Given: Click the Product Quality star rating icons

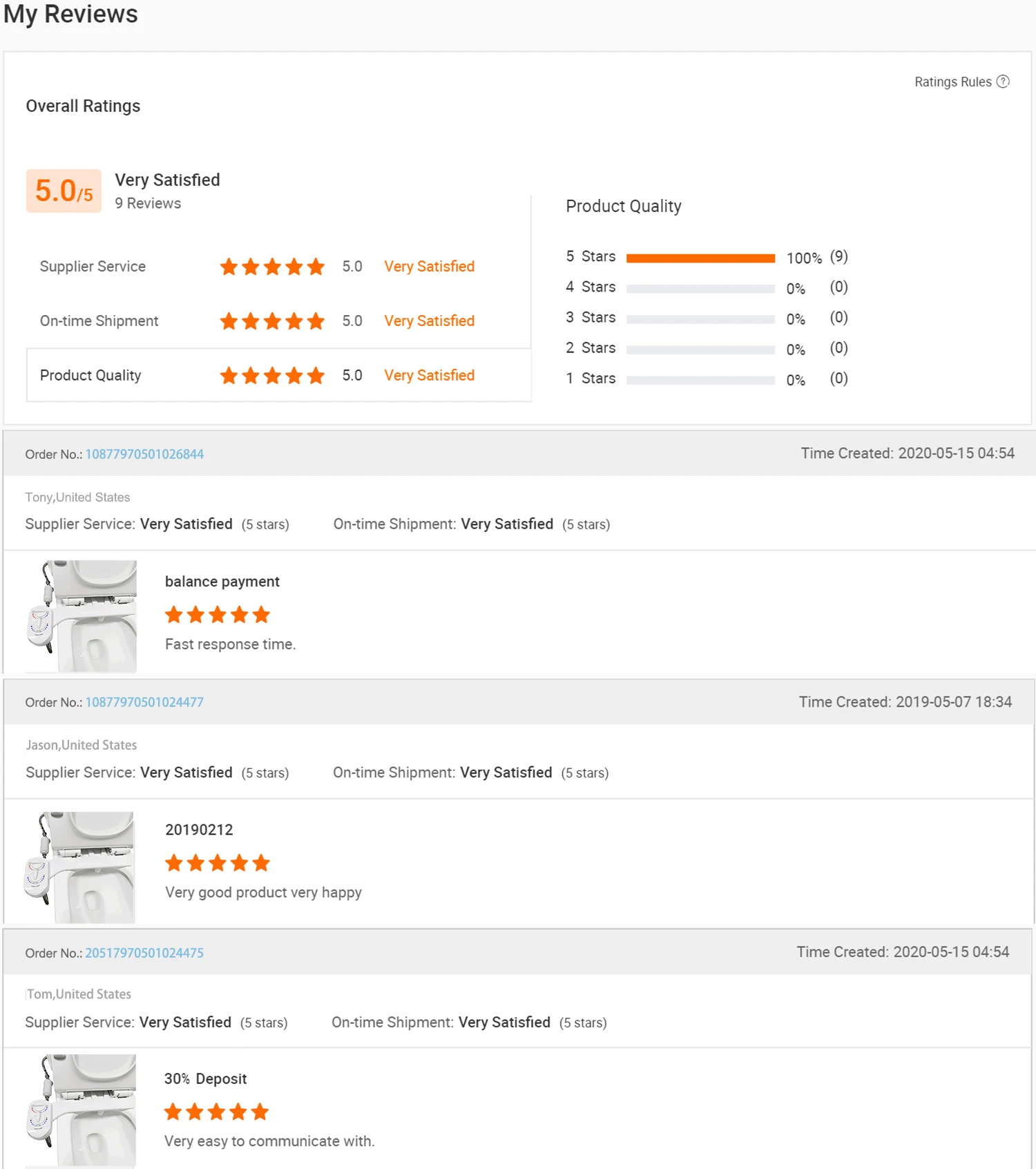Looking at the screenshot, I should tap(272, 376).
